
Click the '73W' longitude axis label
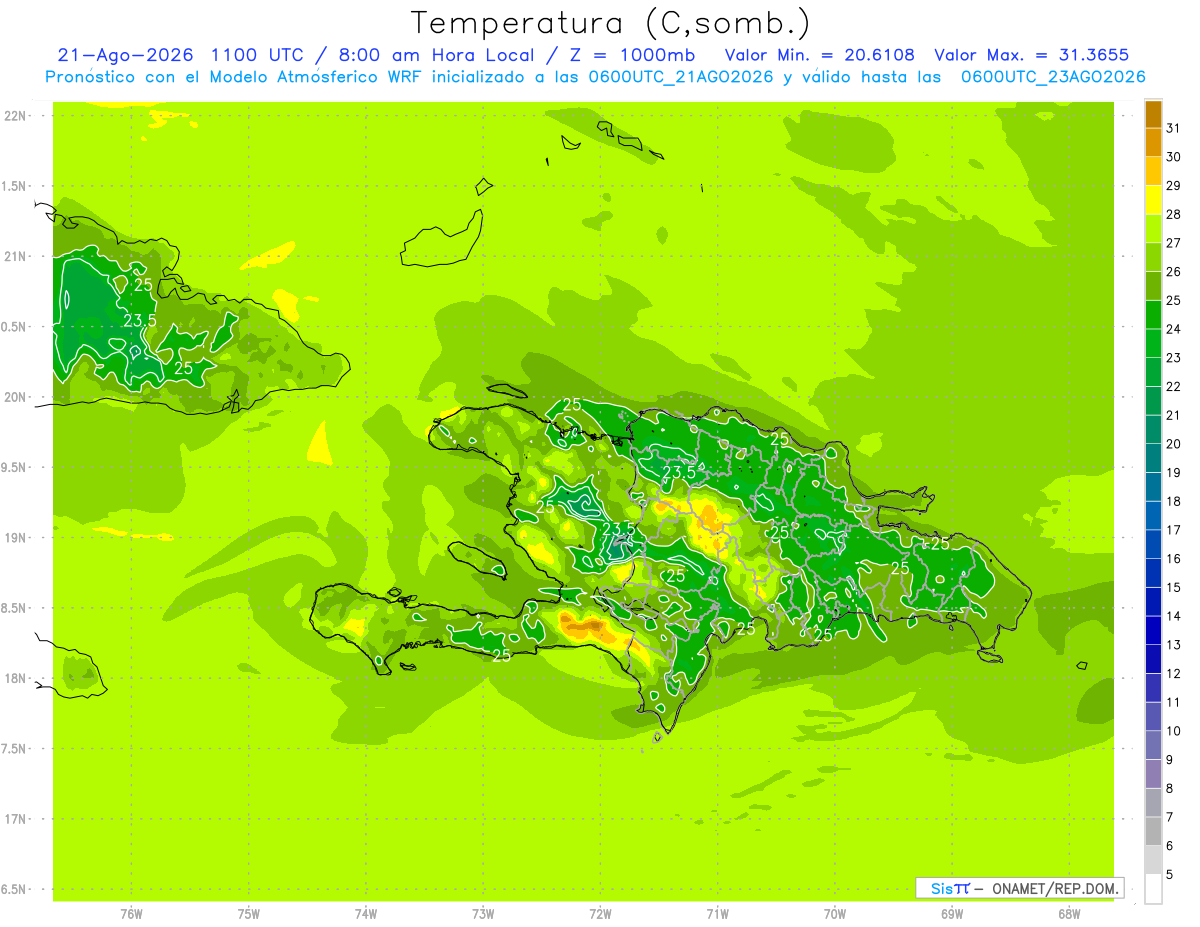483,914
